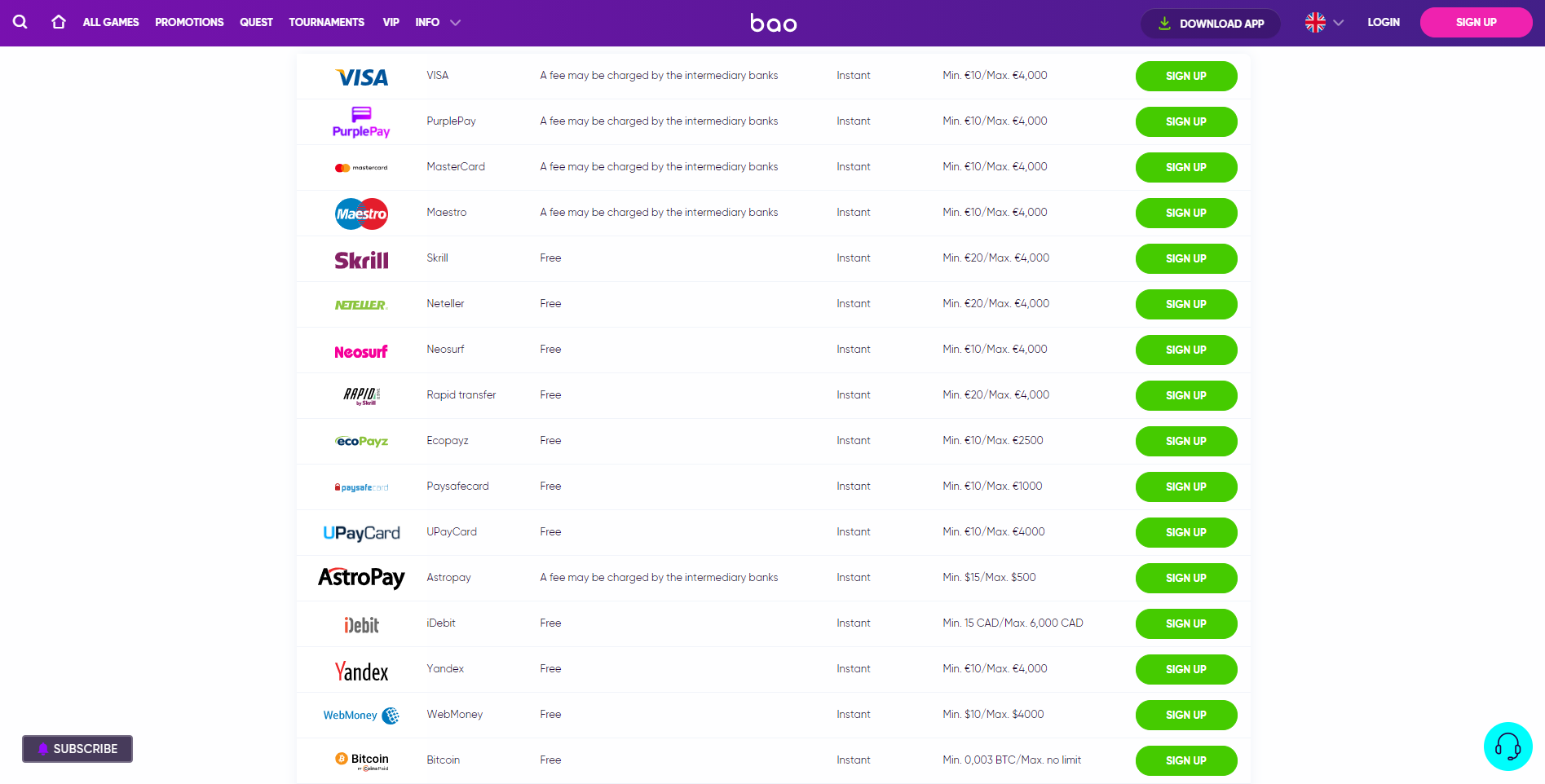Click SIGN UP in the Ecopayz row
The width and height of the screenshot is (1545, 784).
(1186, 441)
